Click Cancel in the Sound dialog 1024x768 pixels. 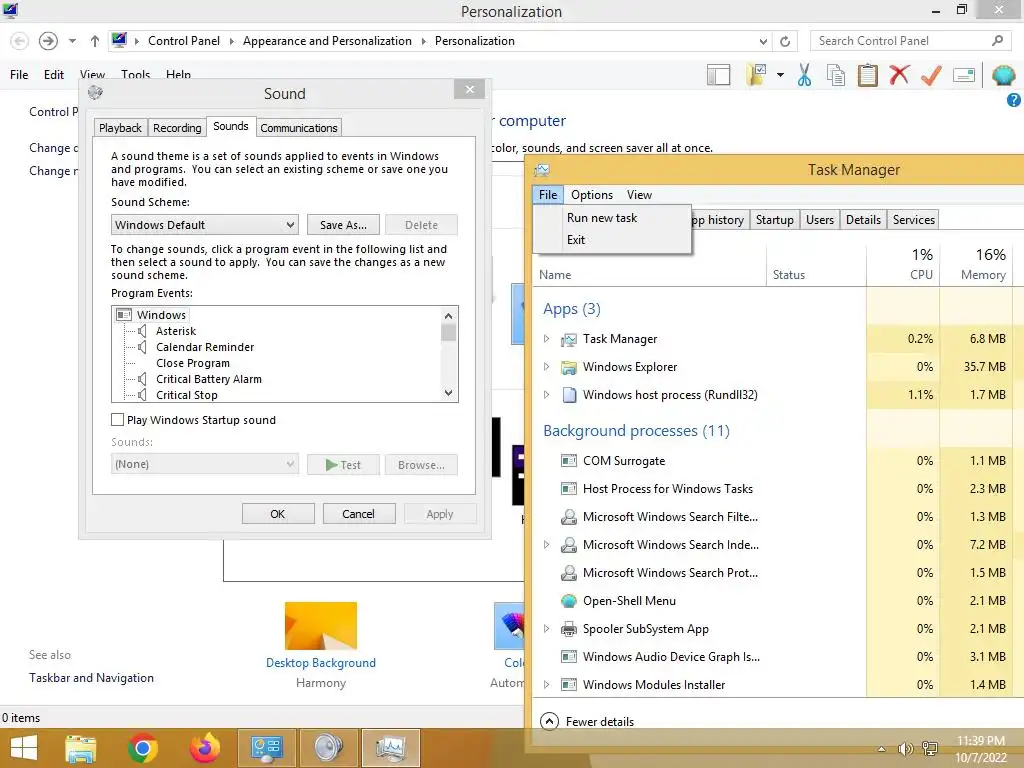359,514
